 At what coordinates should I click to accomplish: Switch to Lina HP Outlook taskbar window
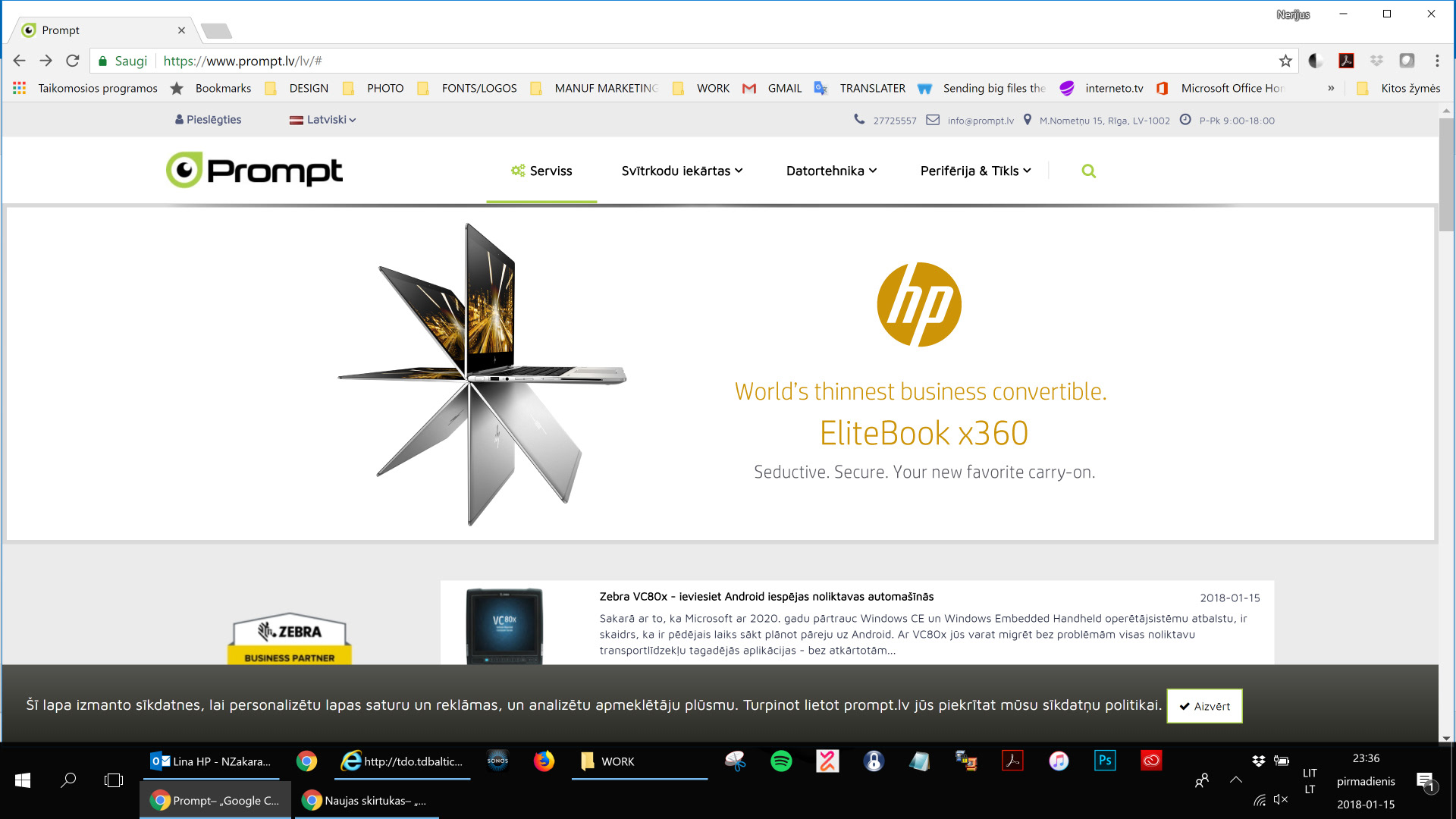(211, 761)
